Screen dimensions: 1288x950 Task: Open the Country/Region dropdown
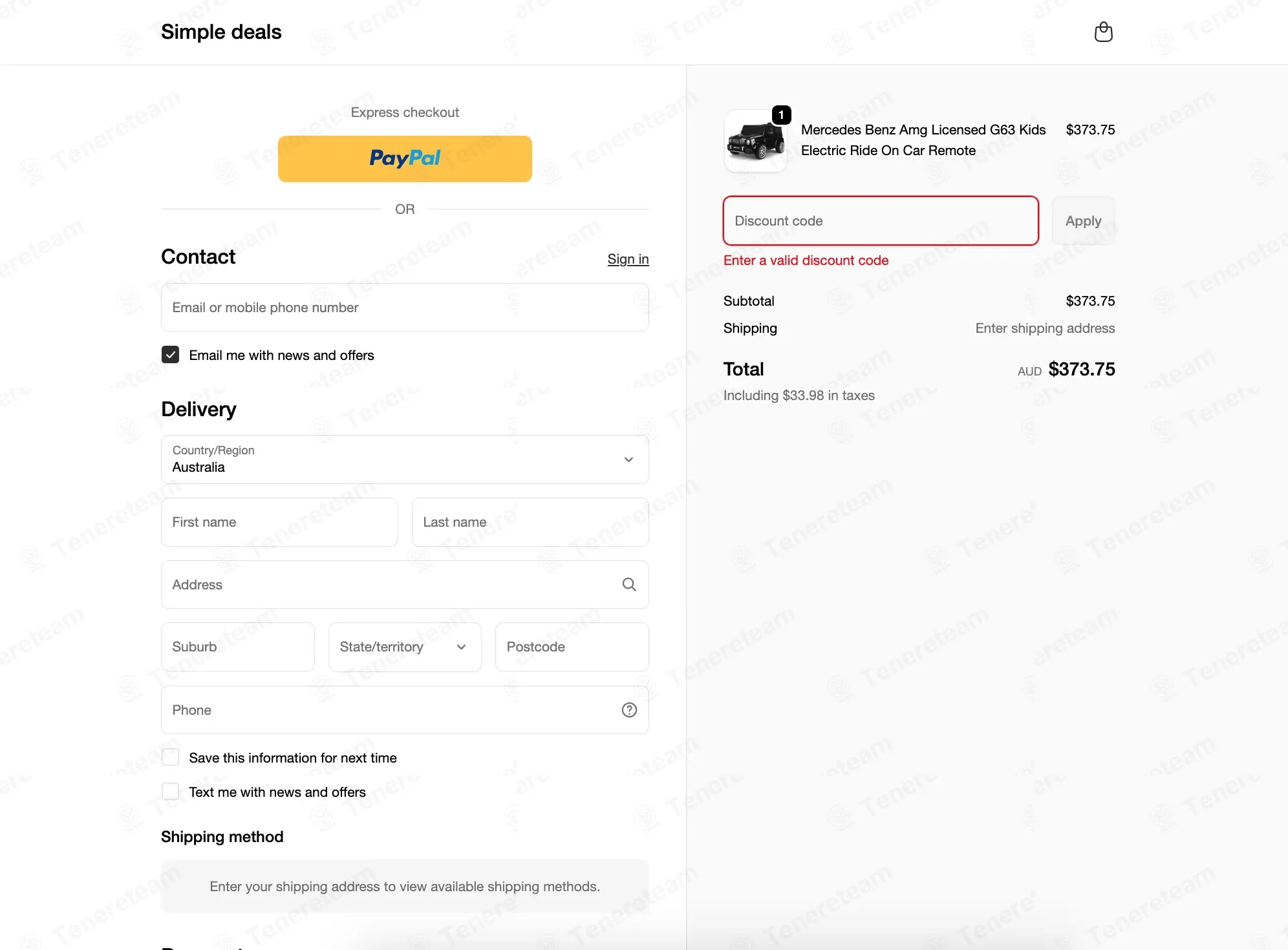[x=405, y=459]
